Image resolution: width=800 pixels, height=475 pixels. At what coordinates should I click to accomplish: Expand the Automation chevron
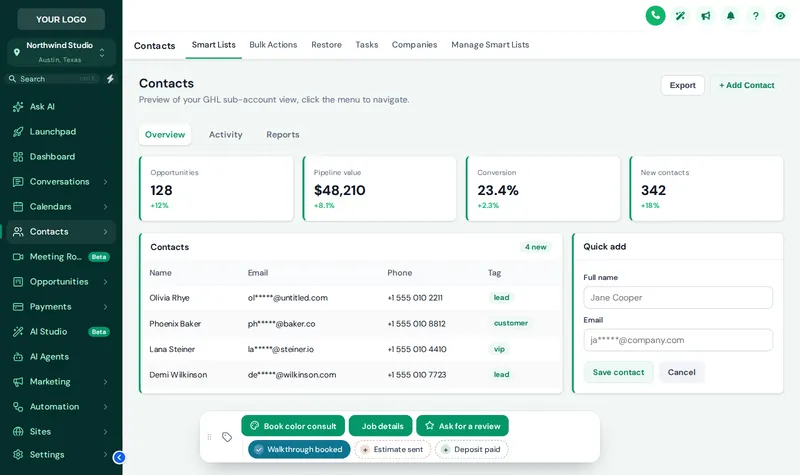pyautogui.click(x=105, y=407)
